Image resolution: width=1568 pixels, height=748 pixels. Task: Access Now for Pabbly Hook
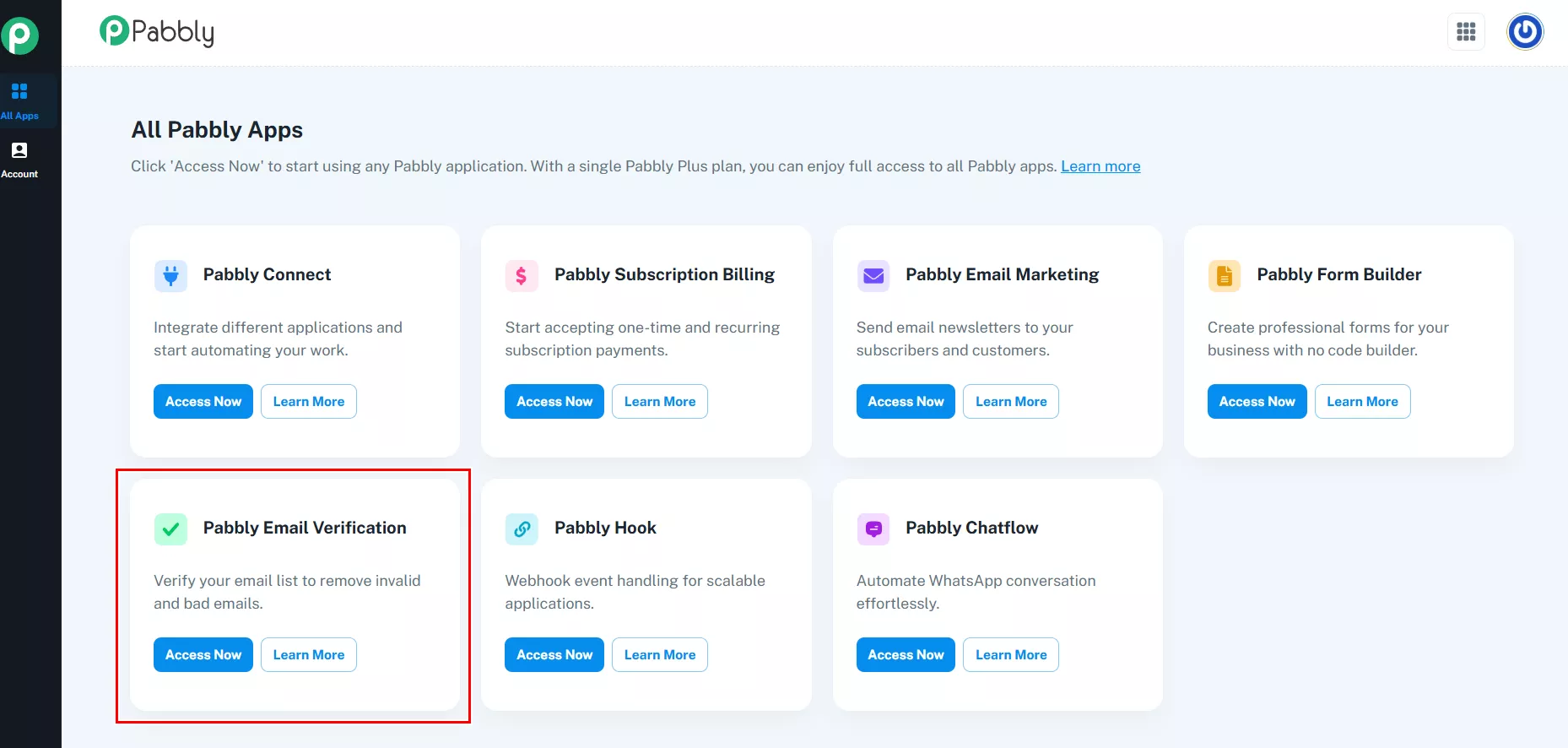(554, 654)
